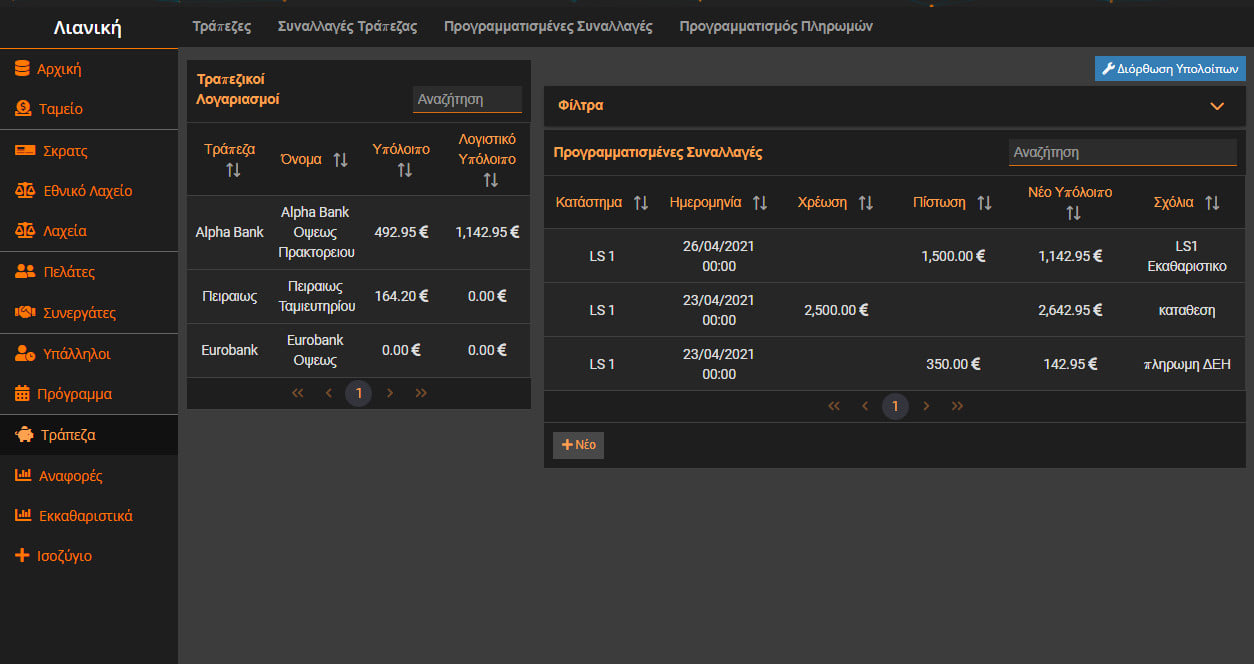
Task: Focus the bank accounts Αναζήτηση search field
Action: point(467,100)
